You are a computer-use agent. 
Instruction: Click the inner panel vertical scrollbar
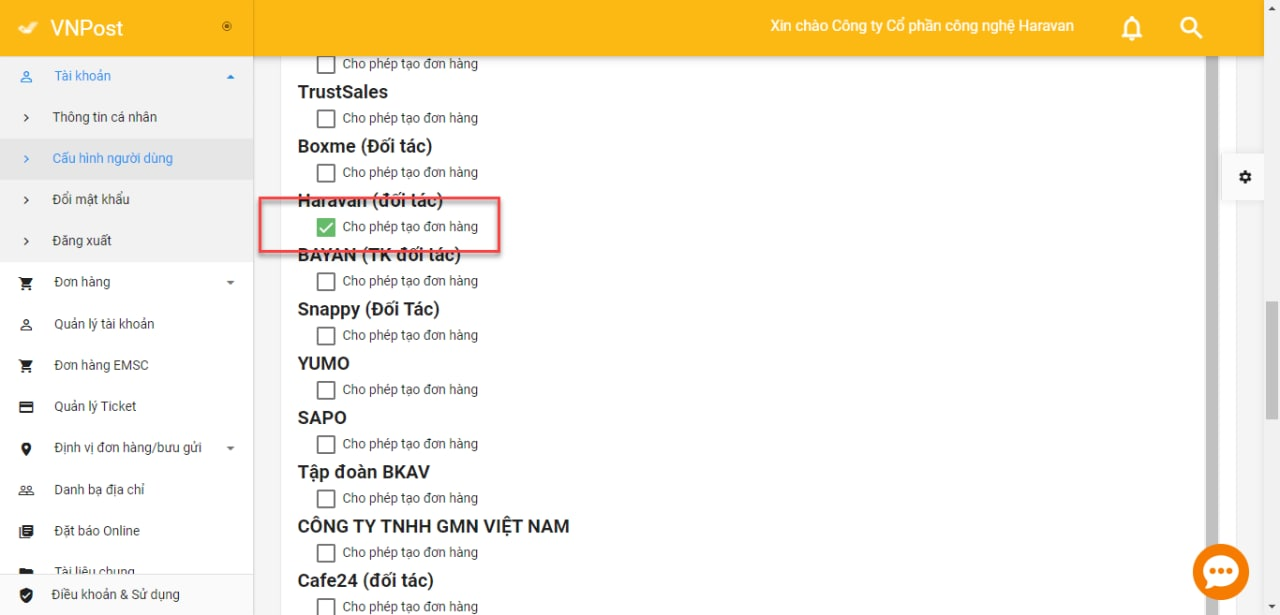click(x=1212, y=335)
